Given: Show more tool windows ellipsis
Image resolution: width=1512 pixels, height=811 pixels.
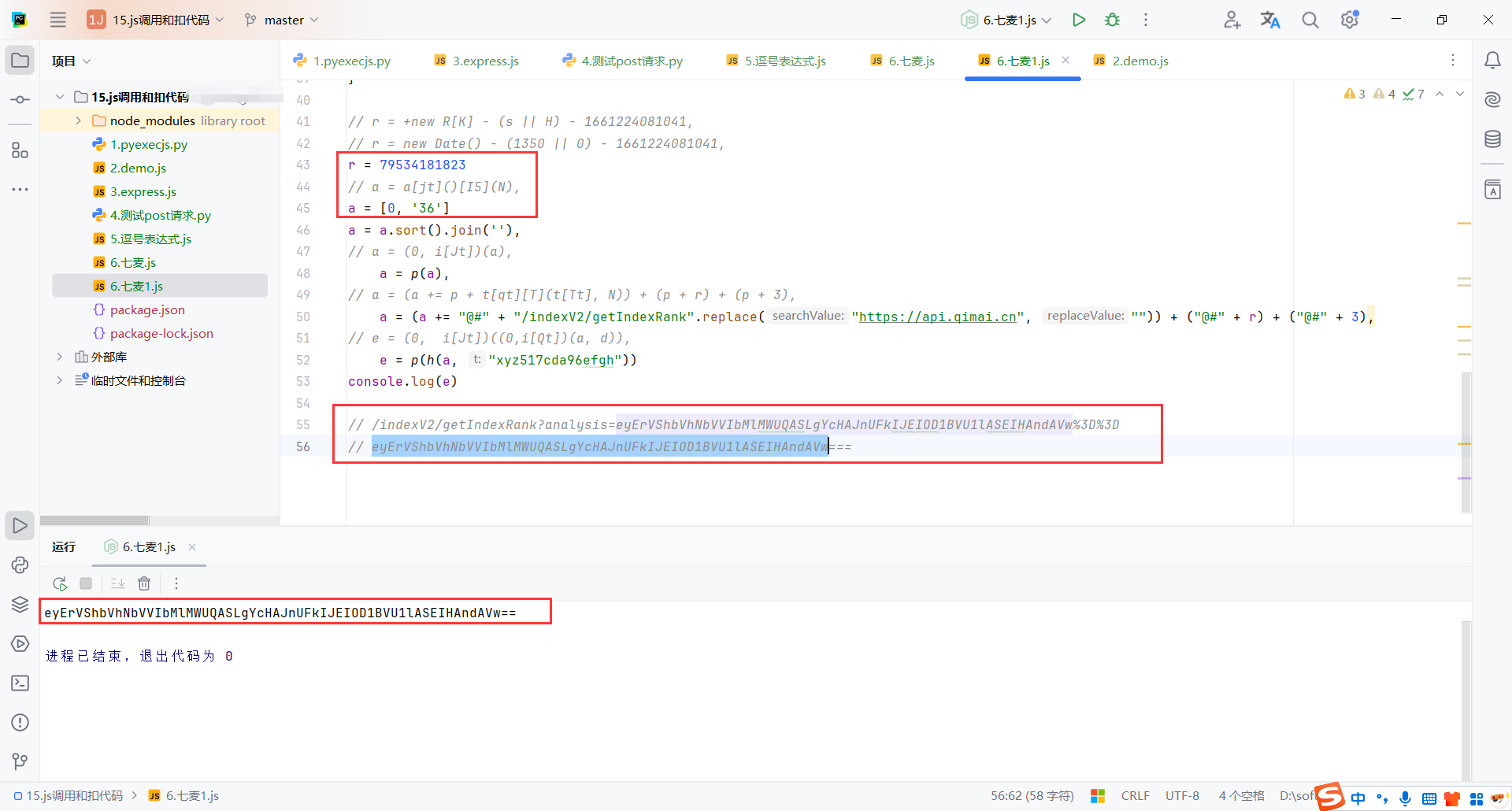Looking at the screenshot, I should point(20,189).
